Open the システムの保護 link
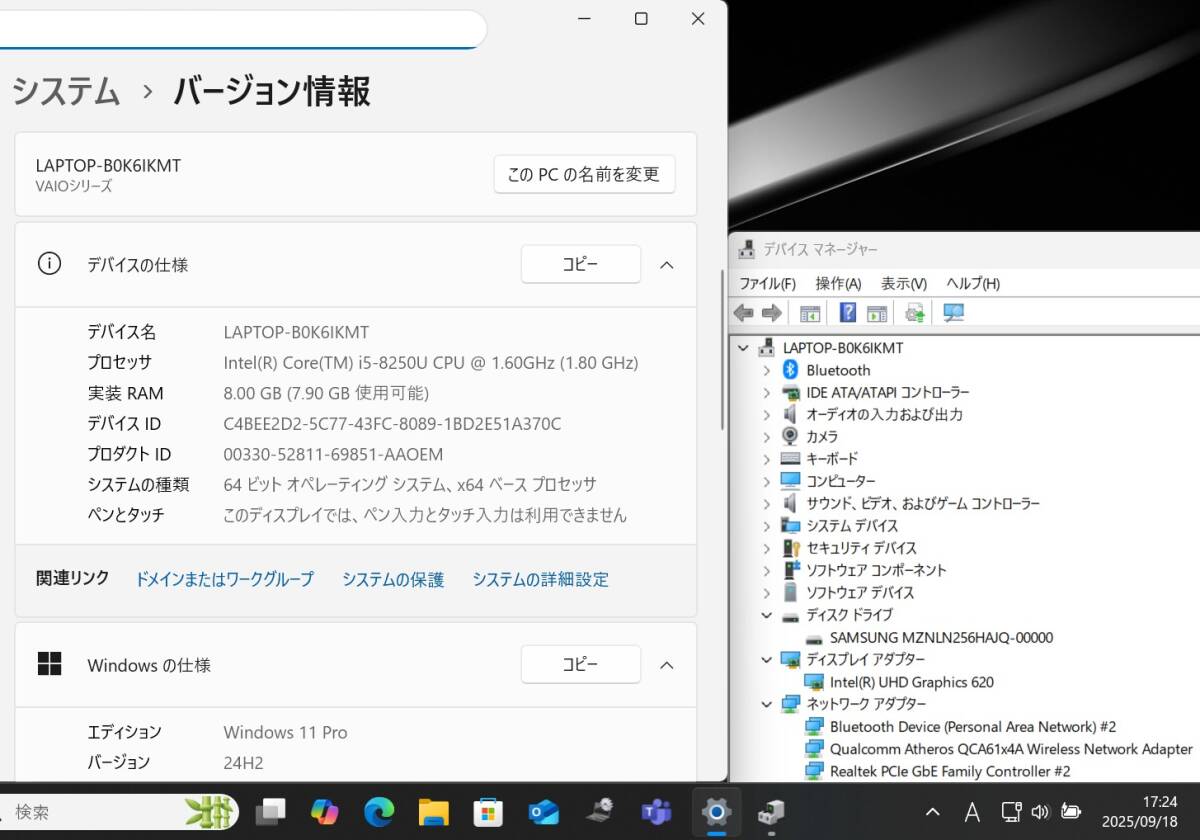The width and height of the screenshot is (1200, 840). (393, 579)
